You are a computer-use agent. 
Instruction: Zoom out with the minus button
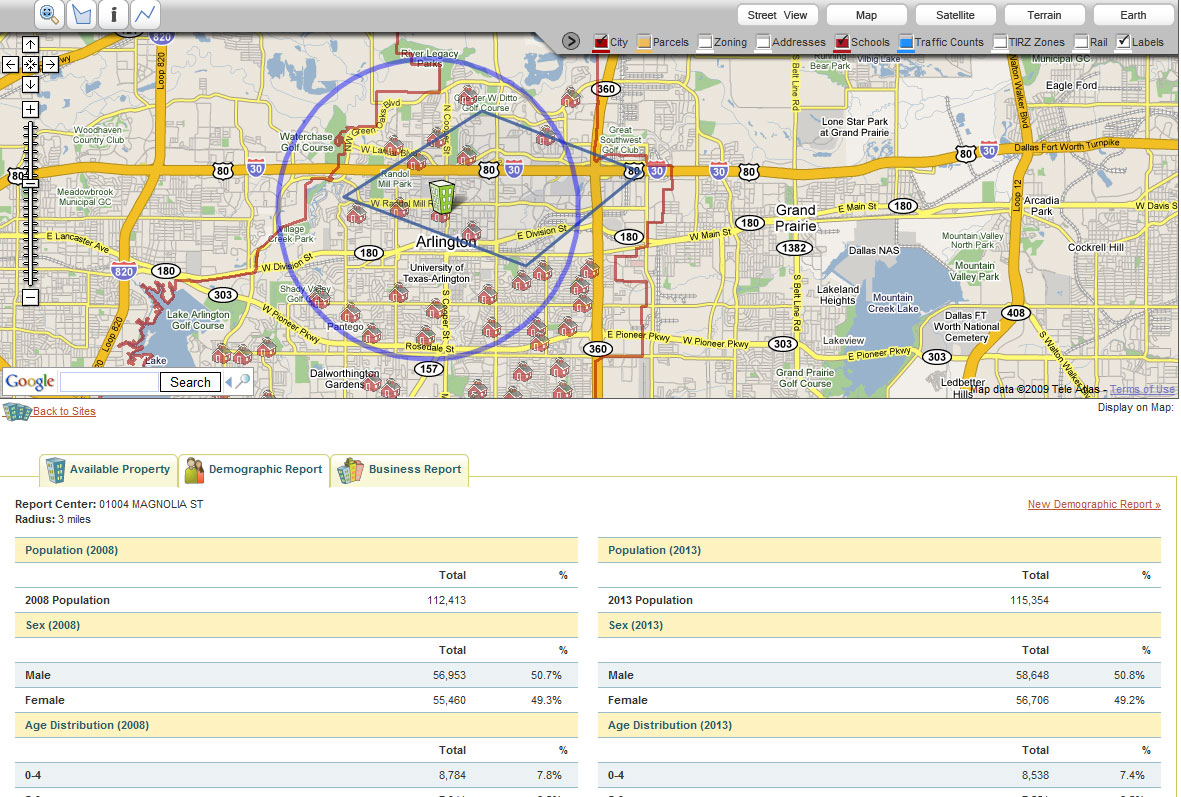click(x=30, y=298)
